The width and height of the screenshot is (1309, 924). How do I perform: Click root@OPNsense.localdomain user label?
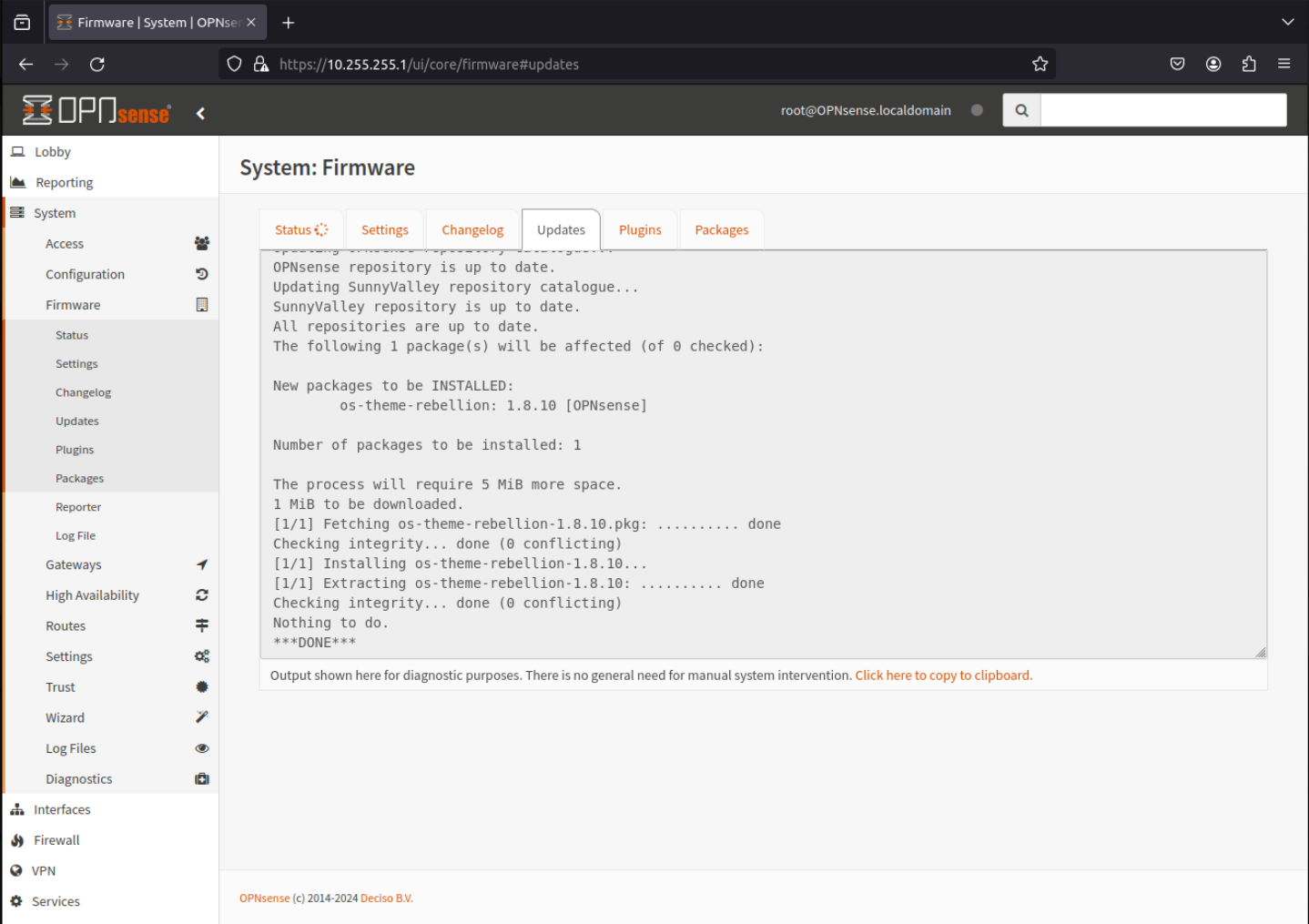coord(866,110)
